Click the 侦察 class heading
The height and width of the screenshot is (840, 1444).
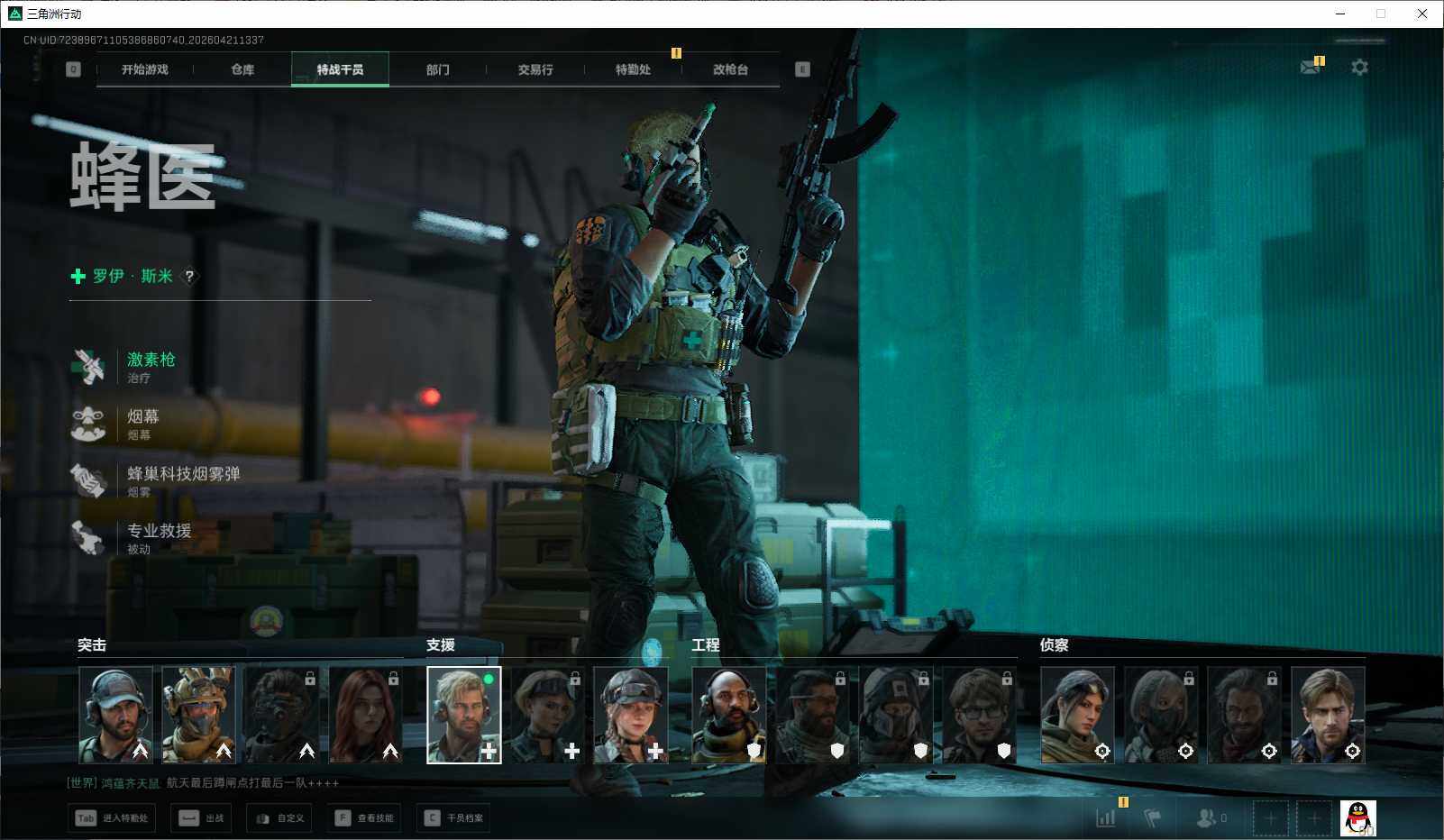click(1055, 645)
